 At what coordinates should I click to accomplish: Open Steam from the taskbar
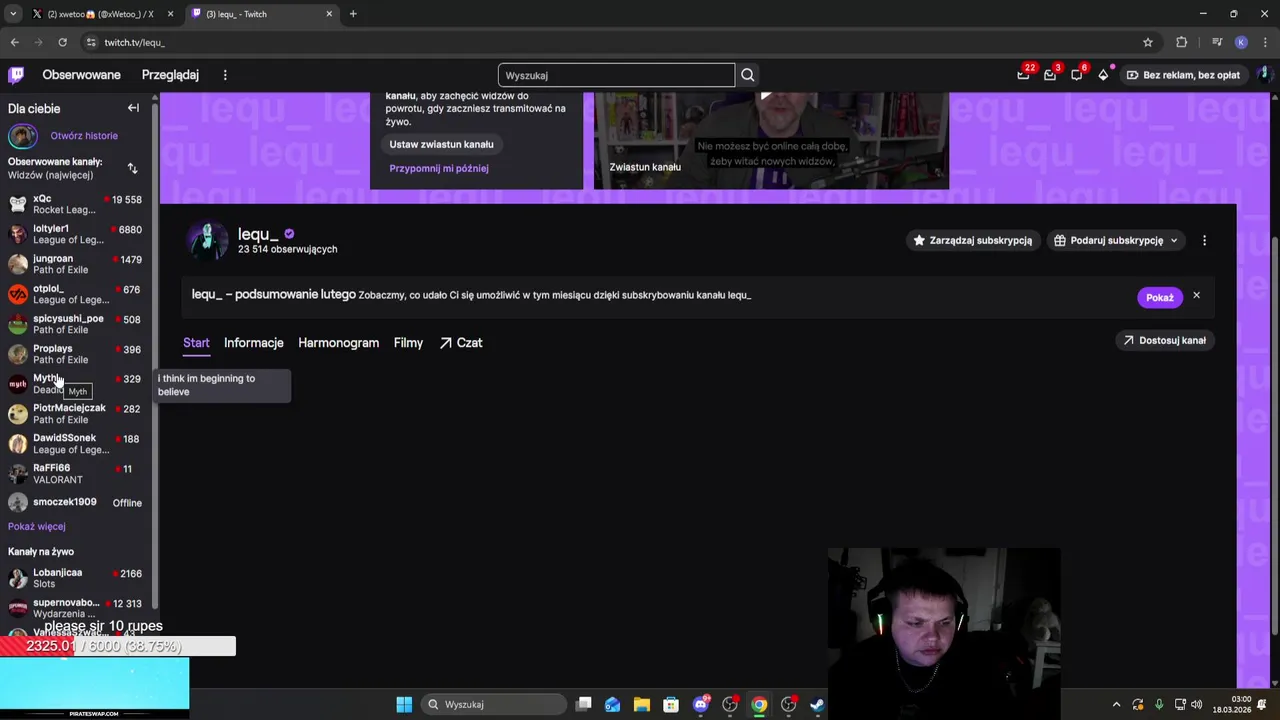click(x=817, y=704)
